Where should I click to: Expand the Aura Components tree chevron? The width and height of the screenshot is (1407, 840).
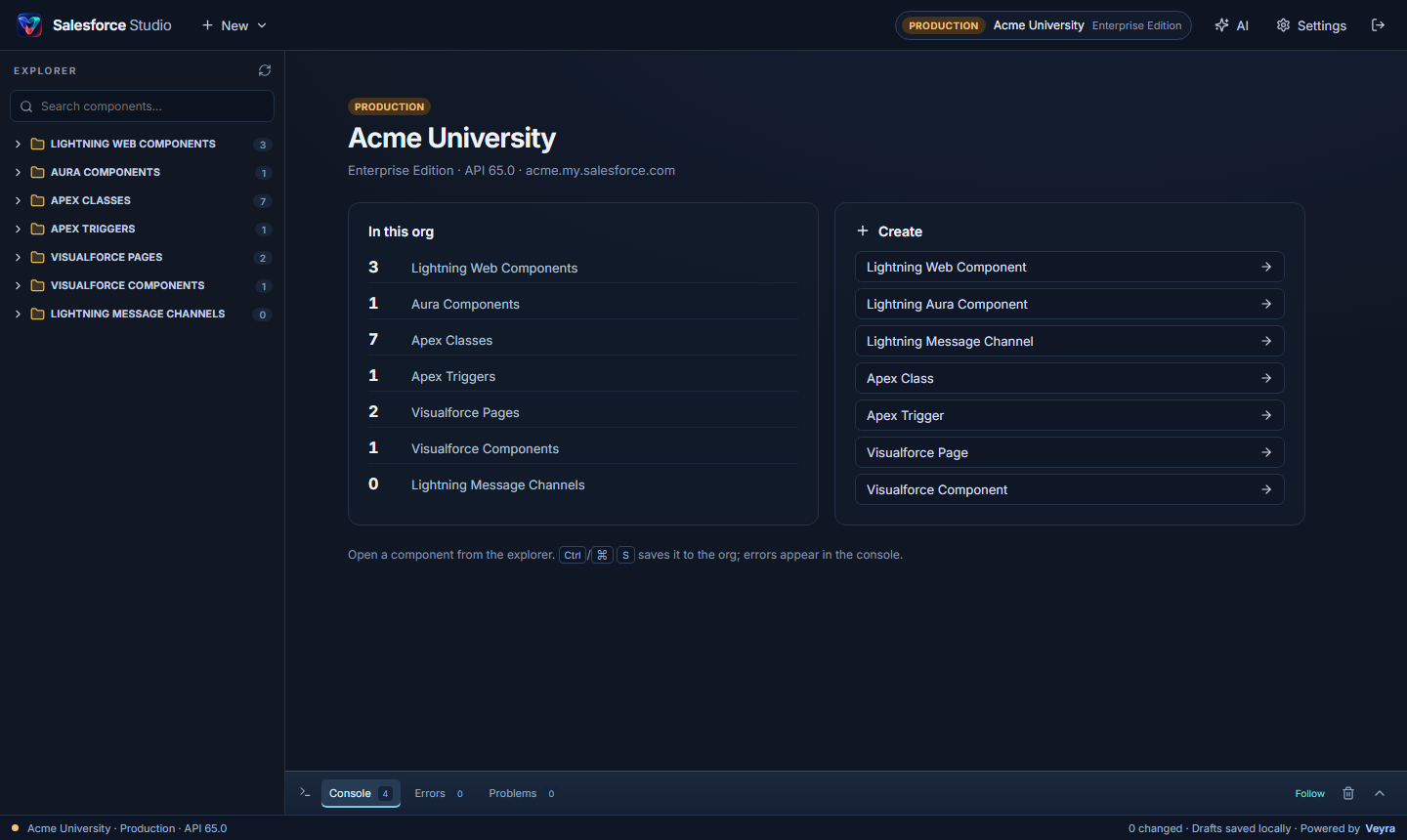point(18,172)
